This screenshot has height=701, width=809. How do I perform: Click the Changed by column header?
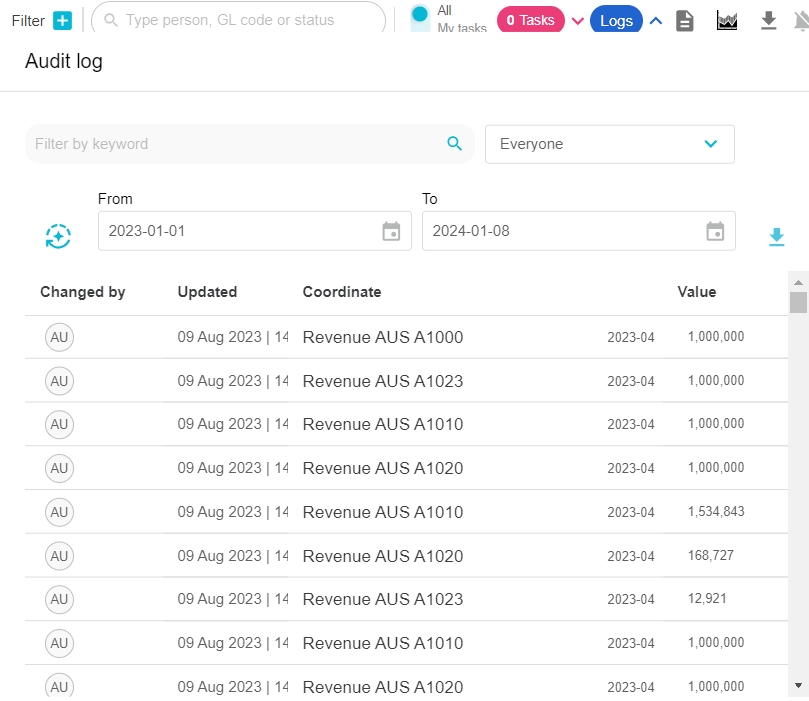(82, 292)
